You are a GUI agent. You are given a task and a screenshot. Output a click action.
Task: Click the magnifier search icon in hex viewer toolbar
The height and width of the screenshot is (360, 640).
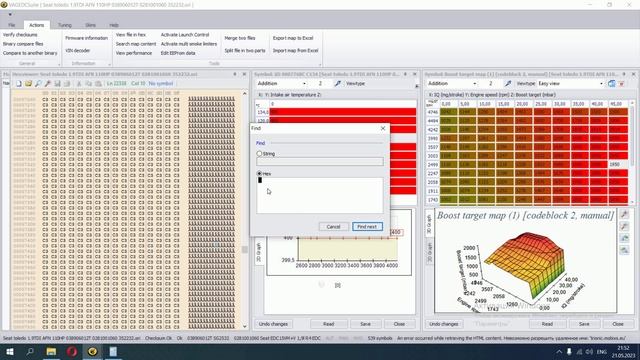[x=38, y=83]
